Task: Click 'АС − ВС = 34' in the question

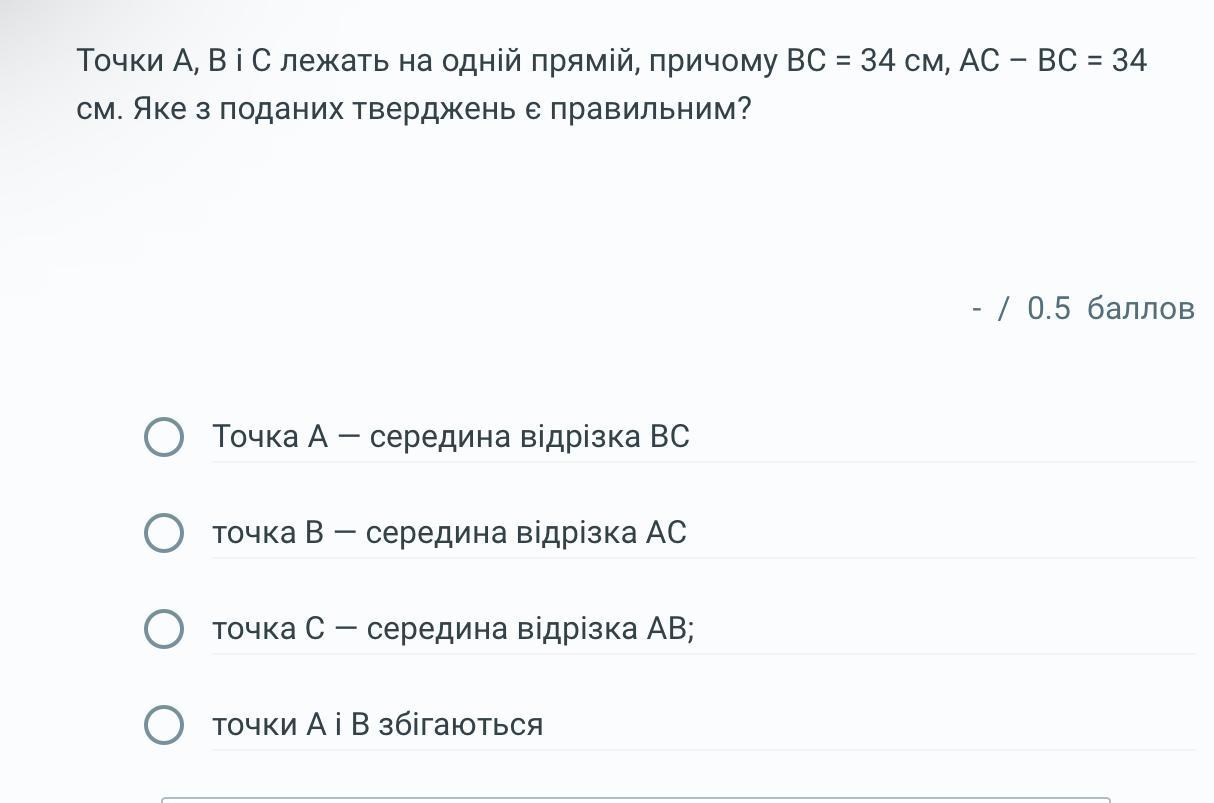Action: click(x=1053, y=61)
